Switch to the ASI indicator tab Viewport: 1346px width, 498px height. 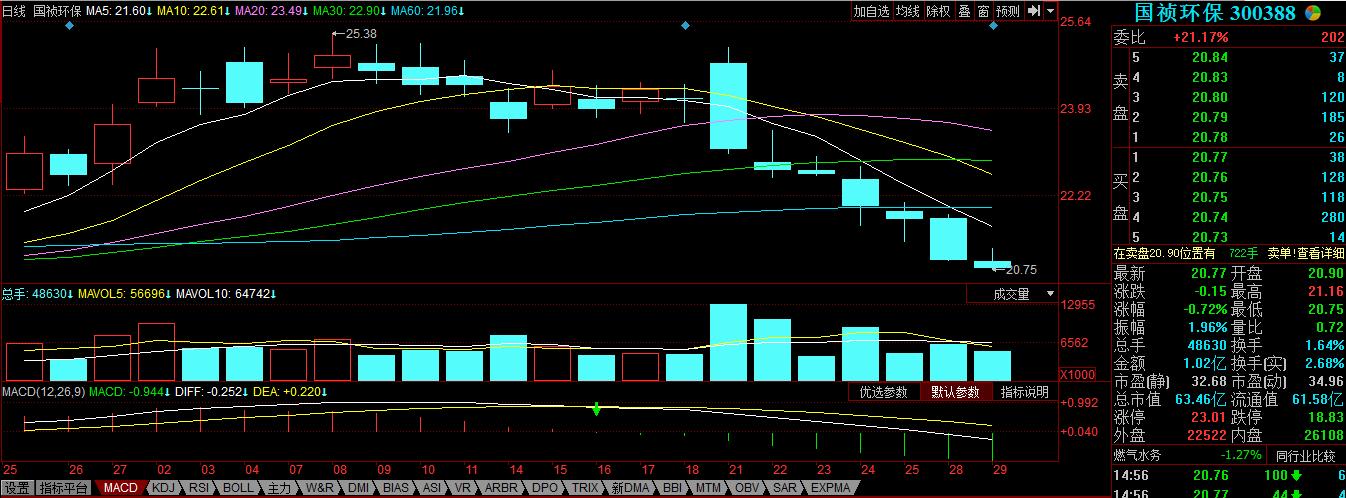[432, 488]
